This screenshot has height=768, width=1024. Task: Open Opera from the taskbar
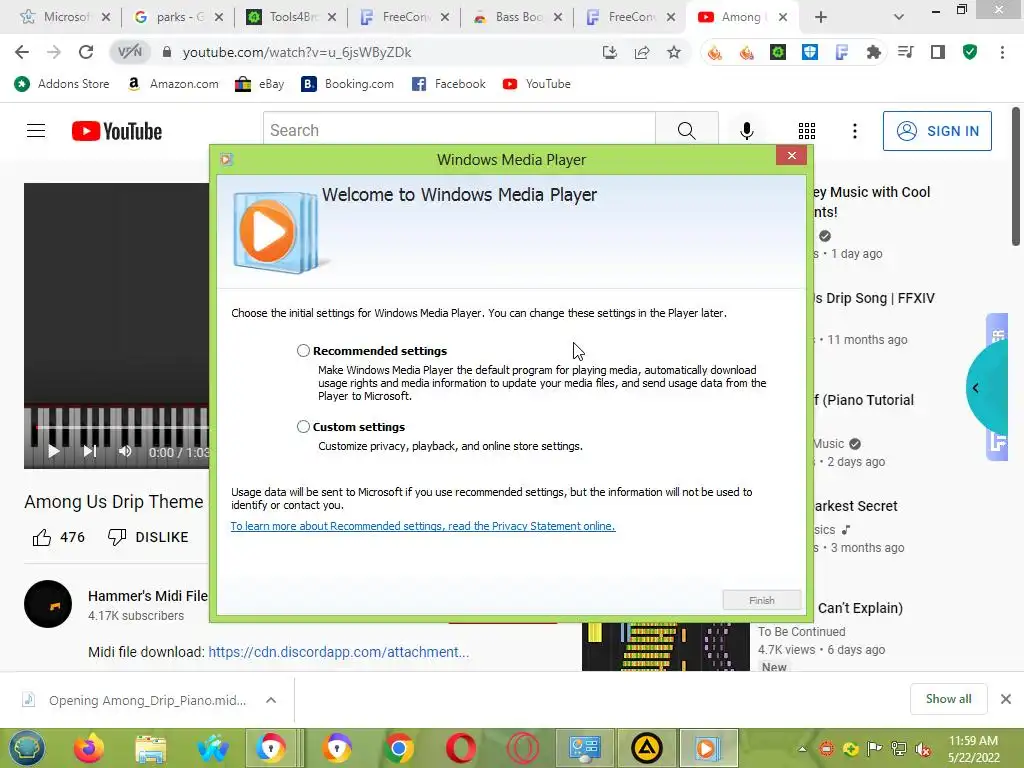(460, 748)
